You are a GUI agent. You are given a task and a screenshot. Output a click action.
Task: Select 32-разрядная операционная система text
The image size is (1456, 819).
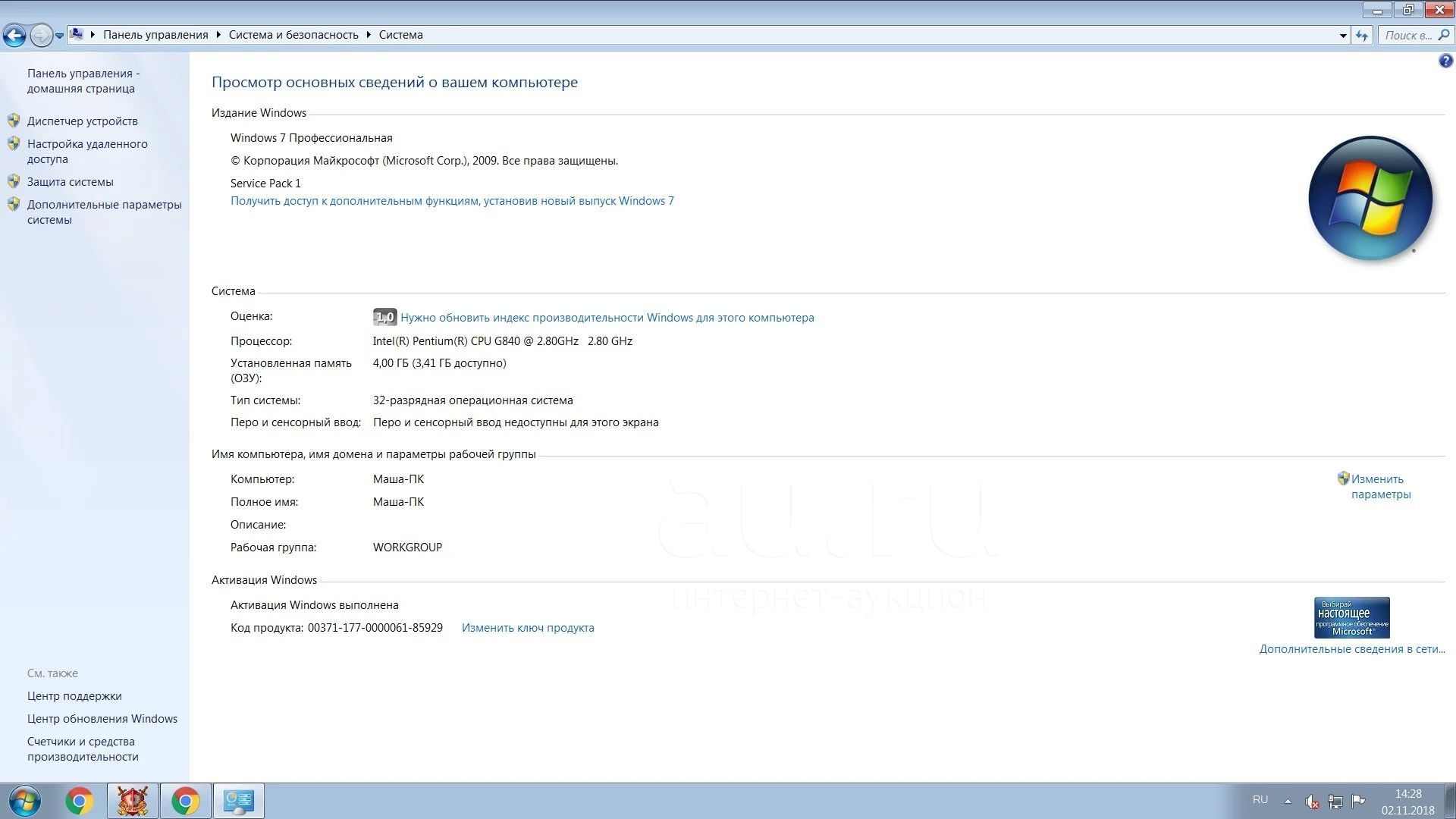pos(473,400)
